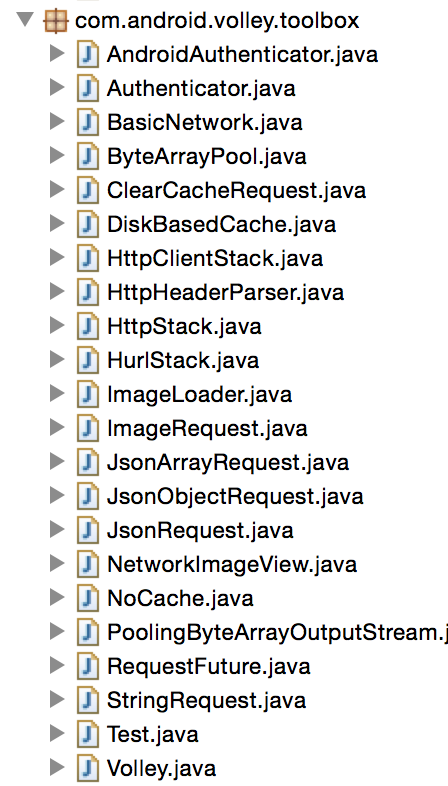
Task: Click the Authenticator.java file icon
Action: [88, 89]
